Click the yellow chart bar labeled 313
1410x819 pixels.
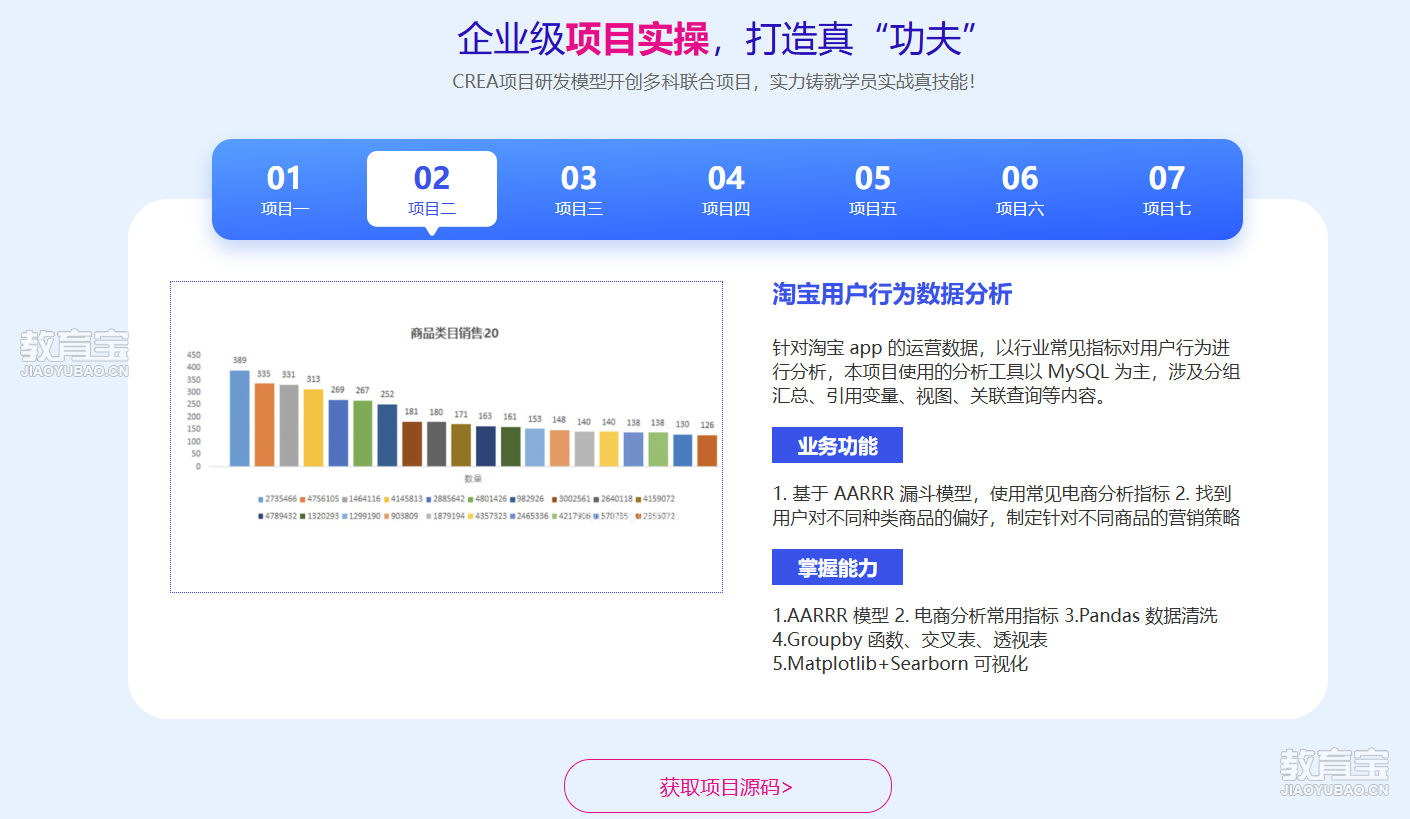click(313, 427)
